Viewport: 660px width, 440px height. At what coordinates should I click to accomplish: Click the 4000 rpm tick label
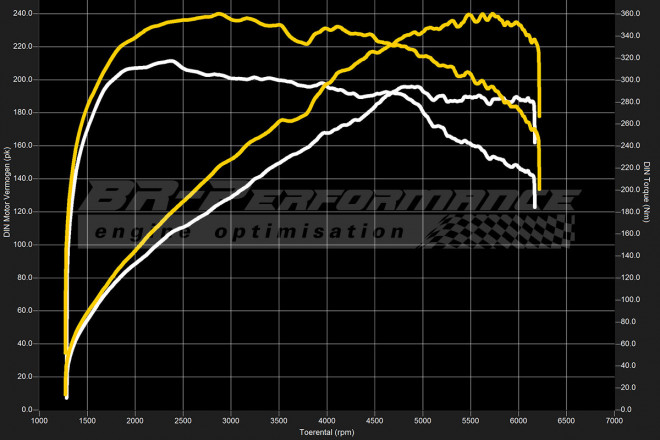327,420
